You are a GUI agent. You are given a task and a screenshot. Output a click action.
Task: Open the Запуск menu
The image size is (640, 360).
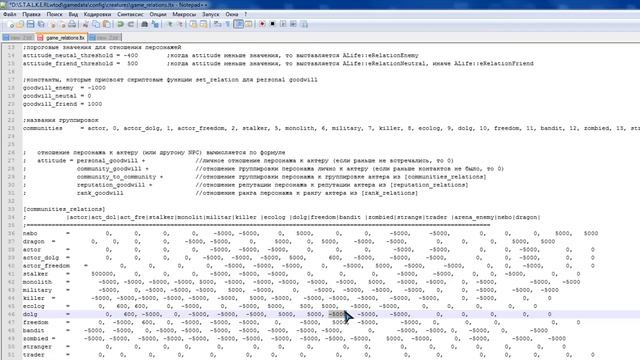point(211,14)
